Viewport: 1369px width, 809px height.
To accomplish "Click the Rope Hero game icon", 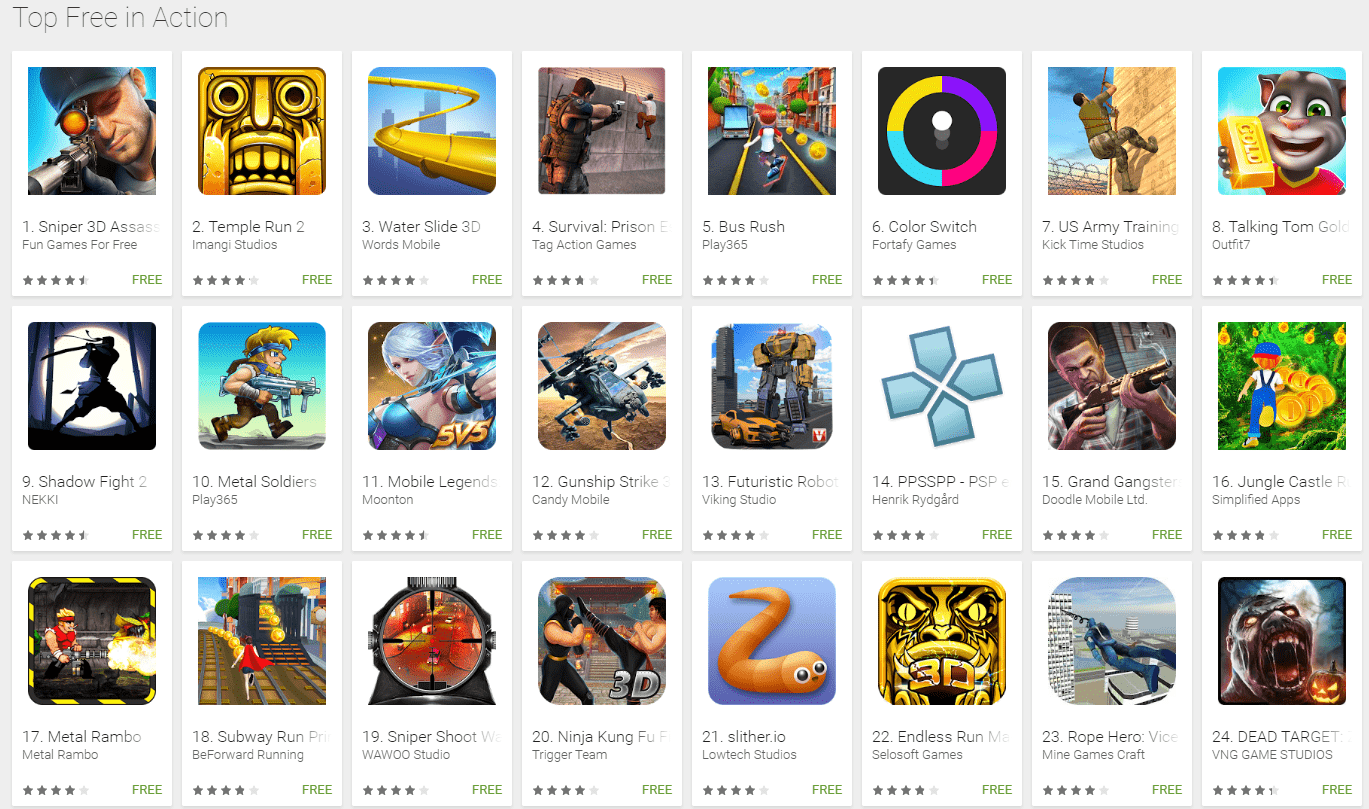I will tap(1112, 641).
